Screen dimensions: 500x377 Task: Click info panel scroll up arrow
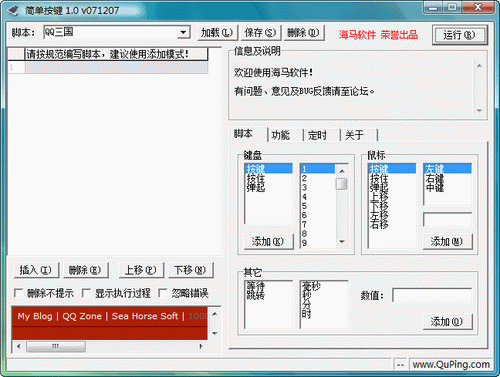pyautogui.click(x=479, y=66)
